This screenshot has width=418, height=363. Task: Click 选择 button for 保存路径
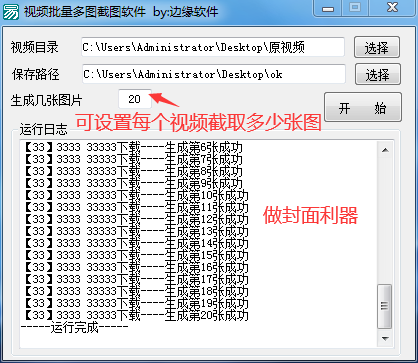coord(378,74)
